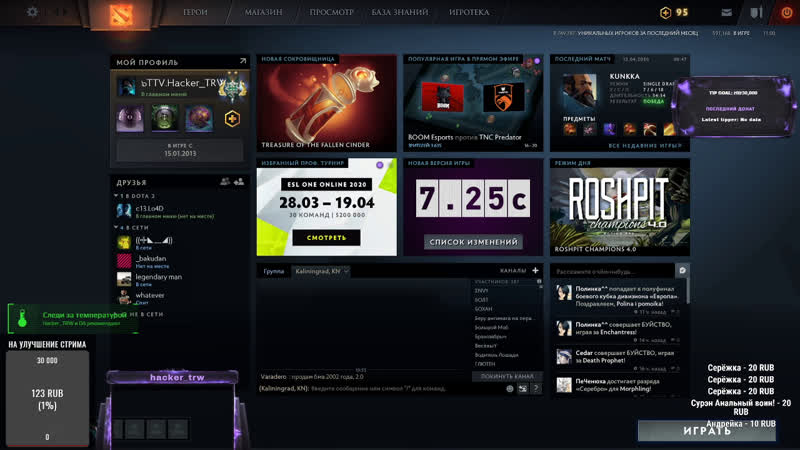The height and width of the screenshot is (450, 800).
Task: Open ВСЕ НЕДАВНИЕ ИГРЫ link
Action: [645, 145]
